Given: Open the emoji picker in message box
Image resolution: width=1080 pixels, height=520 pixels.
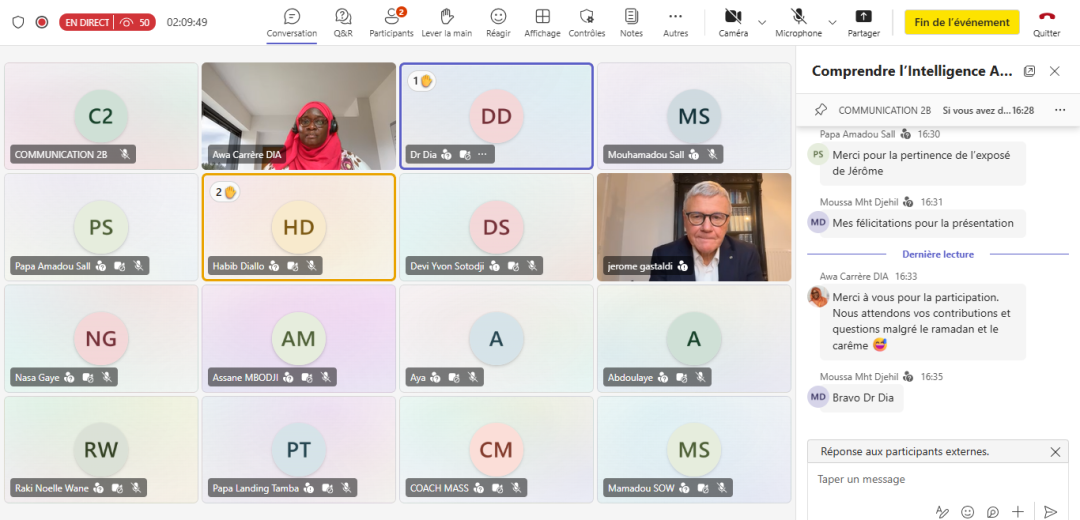Looking at the screenshot, I should pyautogui.click(x=967, y=511).
